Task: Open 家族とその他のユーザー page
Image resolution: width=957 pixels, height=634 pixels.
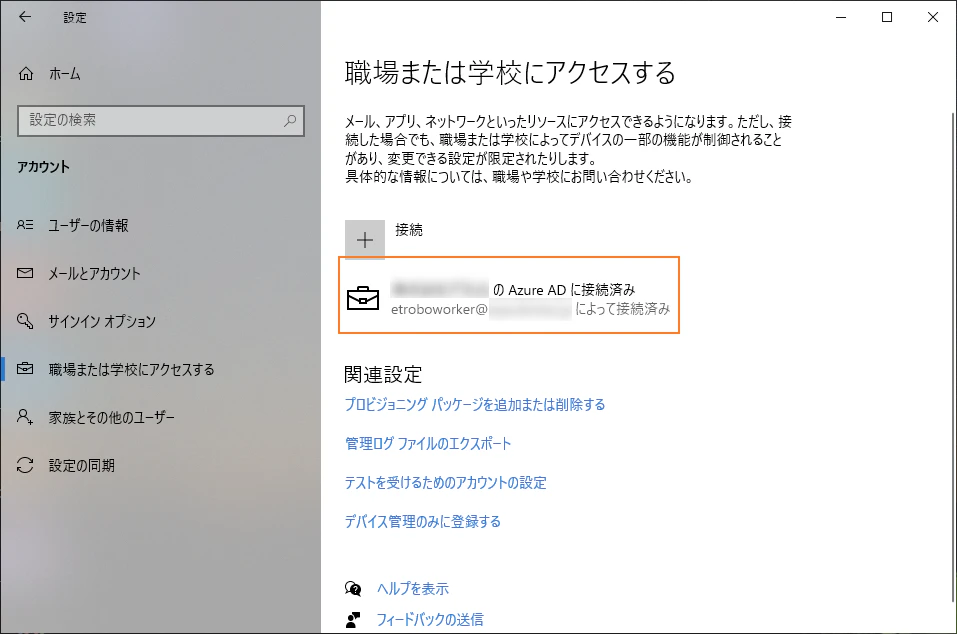Action: 112,417
